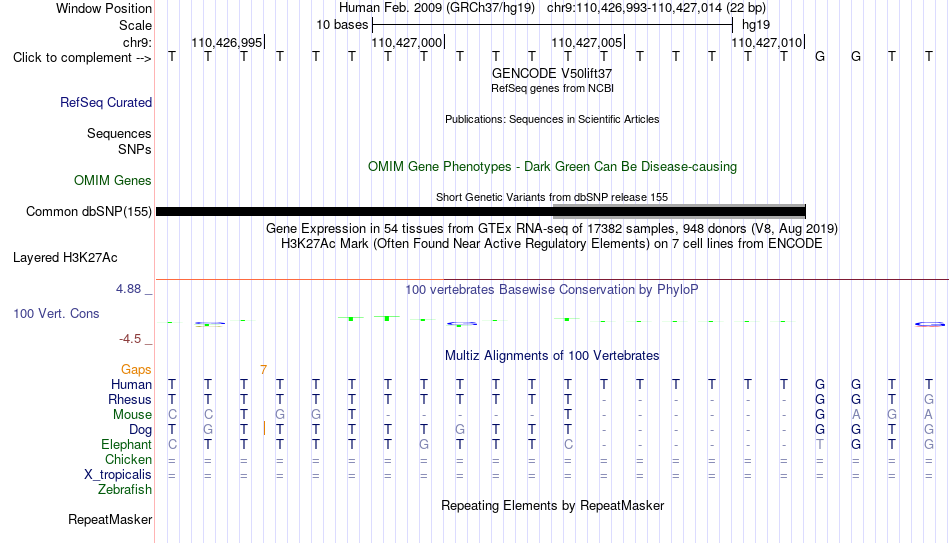Click the RefSeq Curated track label
The height and width of the screenshot is (543, 950).
click(106, 102)
